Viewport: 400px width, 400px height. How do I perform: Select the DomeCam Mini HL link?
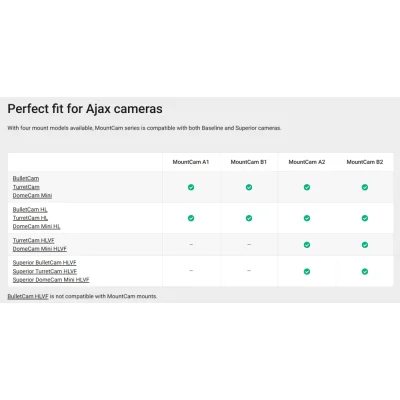click(36, 226)
